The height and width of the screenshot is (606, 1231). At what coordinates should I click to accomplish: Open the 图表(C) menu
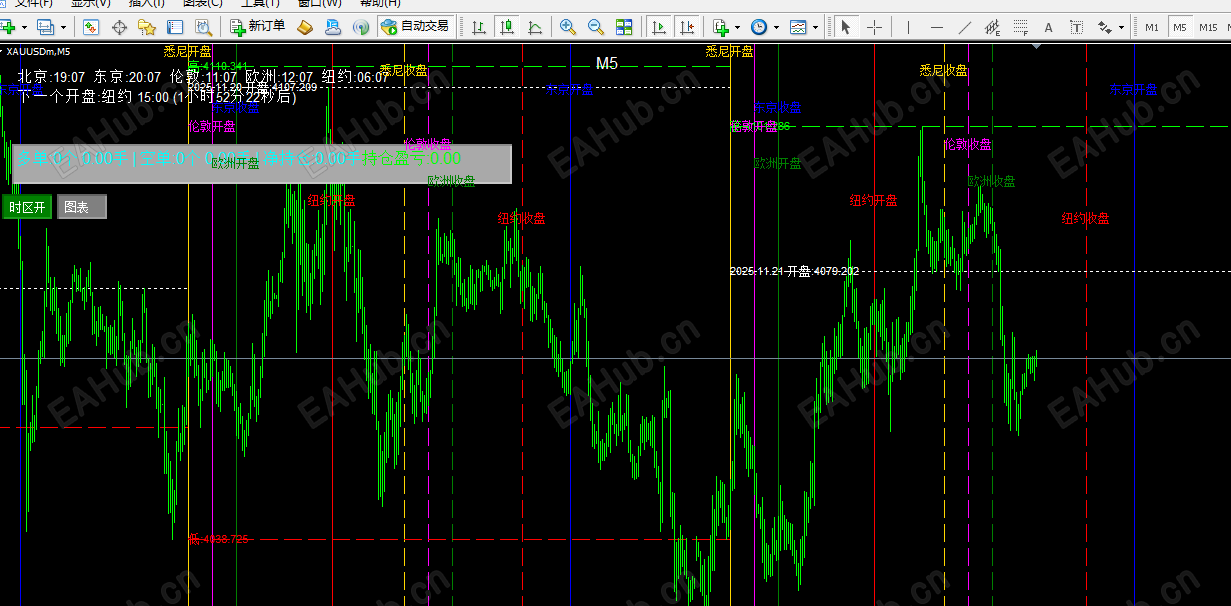tap(203, 4)
